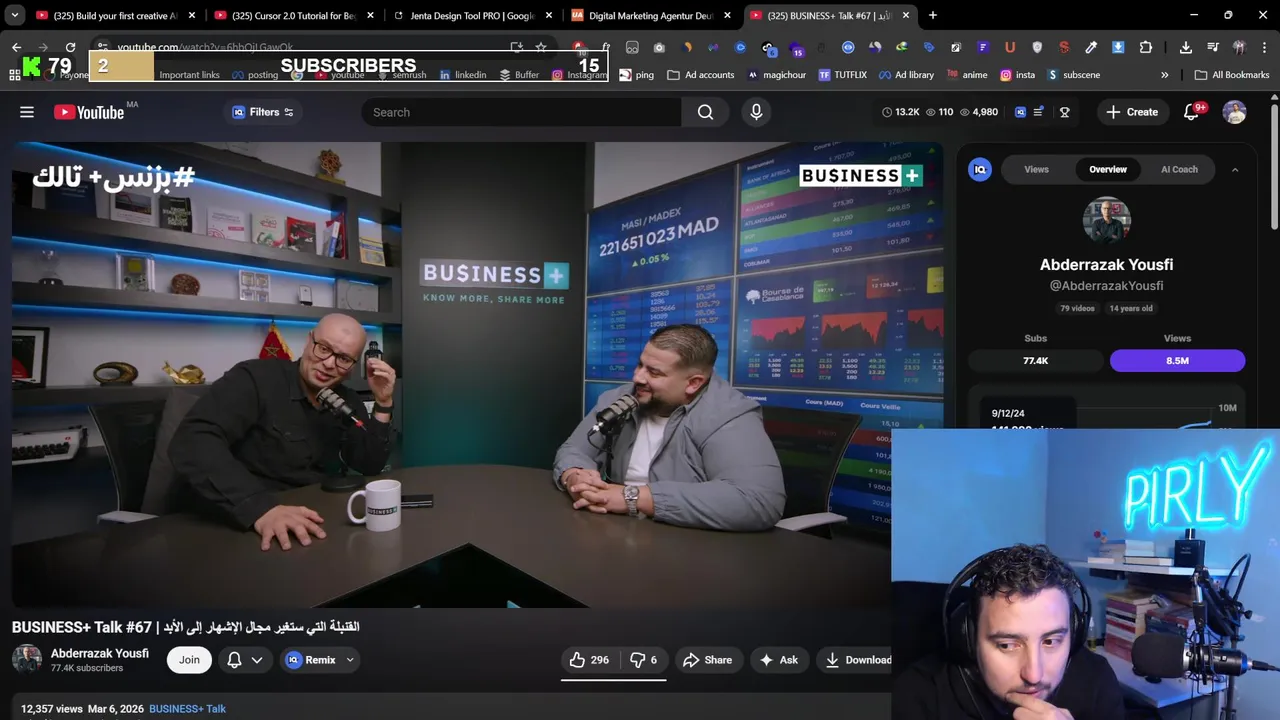Open the Ad accounts bookmark folder
Screen dimensions: 1280x720
(701, 75)
